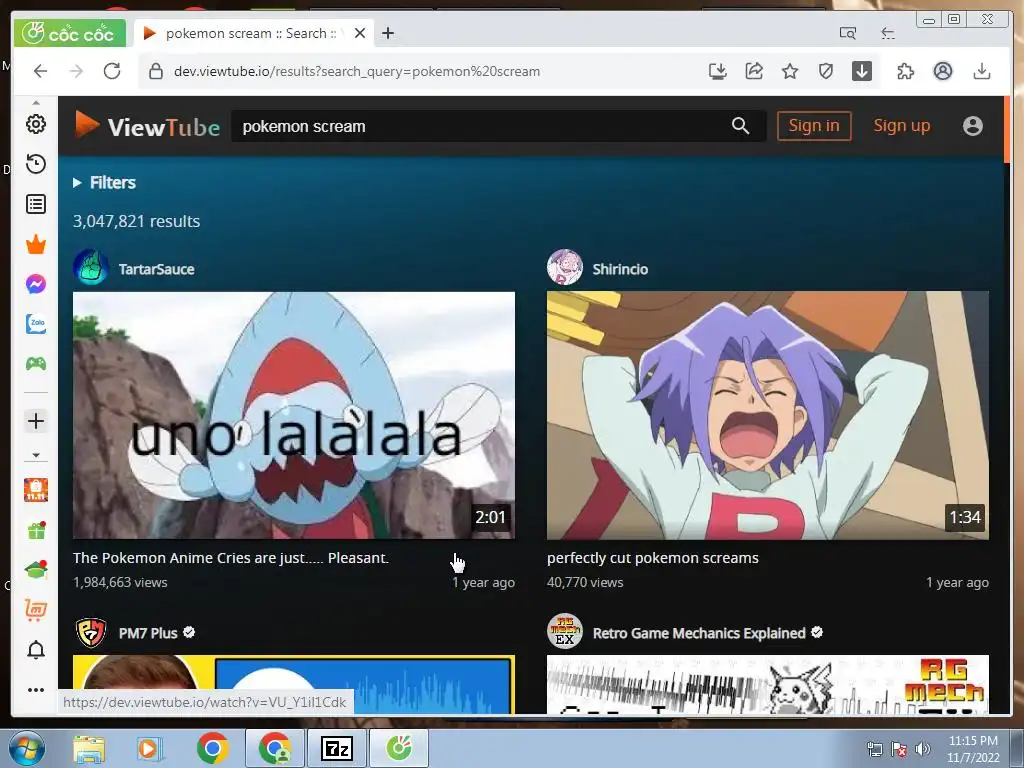Click the taskbar clock showing 11:15 PM

click(x=973, y=749)
